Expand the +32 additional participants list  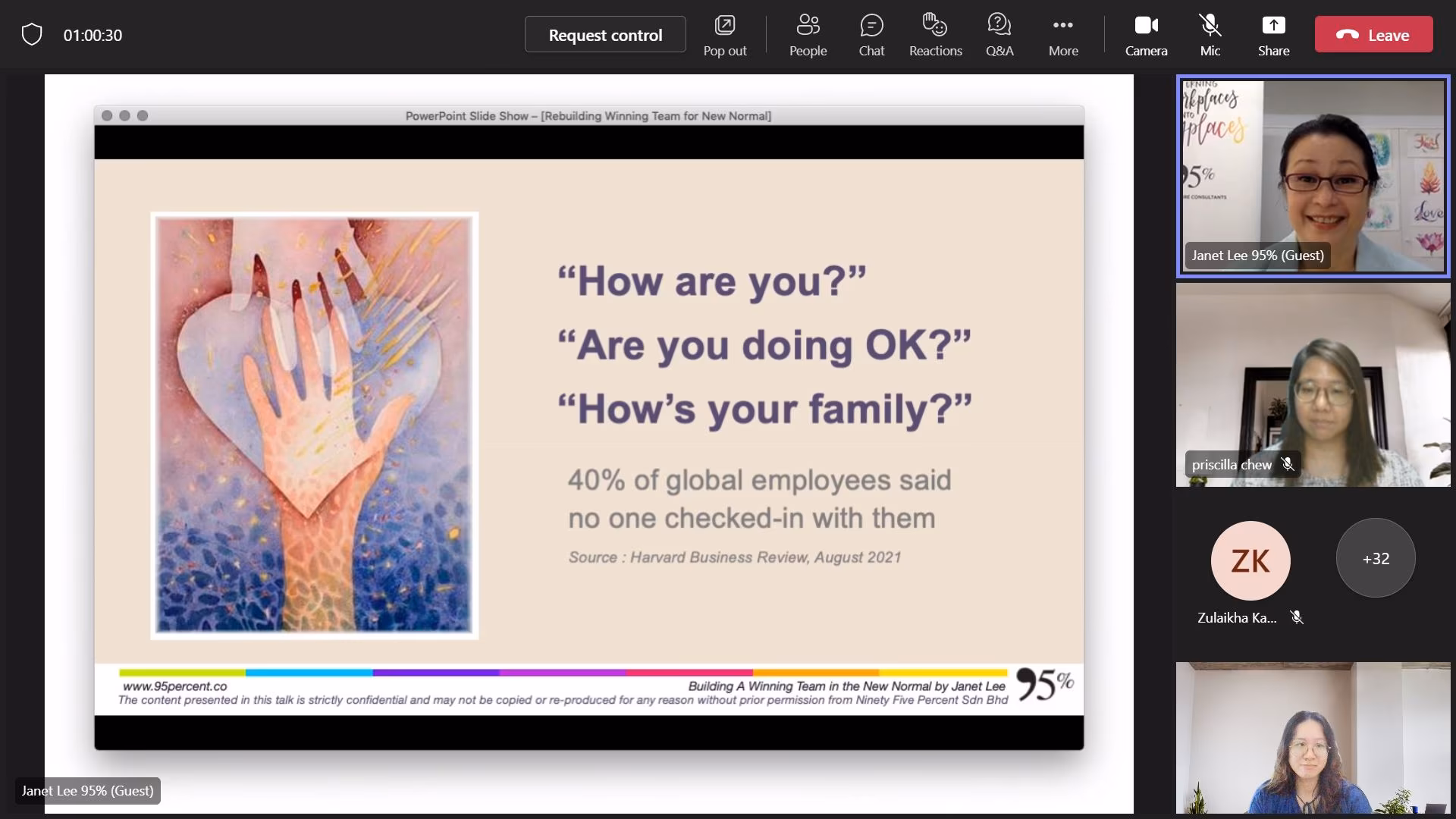[x=1376, y=558]
